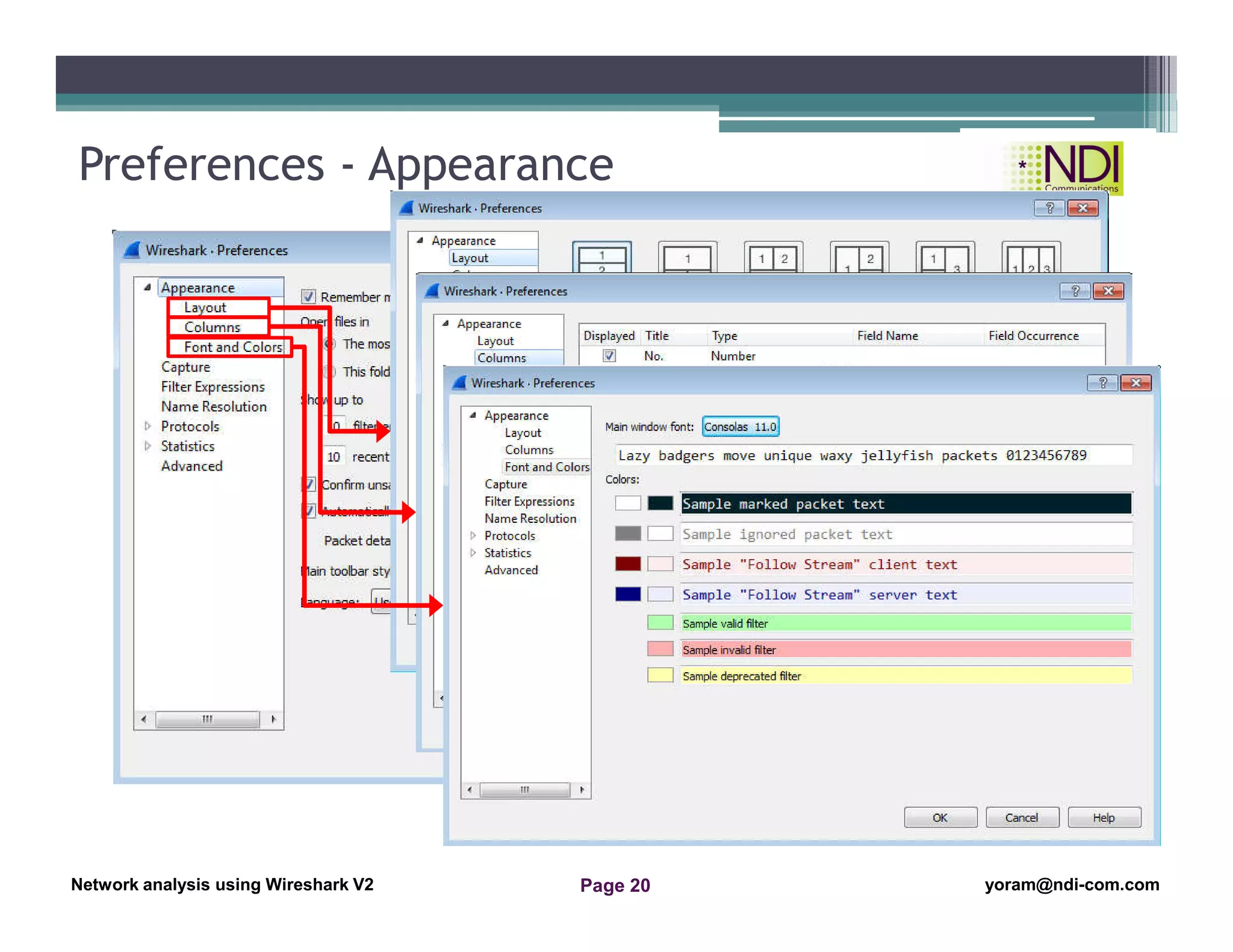The image size is (1233, 952).
Task: Select Advanced in leftmost preferences tree
Action: (x=191, y=466)
